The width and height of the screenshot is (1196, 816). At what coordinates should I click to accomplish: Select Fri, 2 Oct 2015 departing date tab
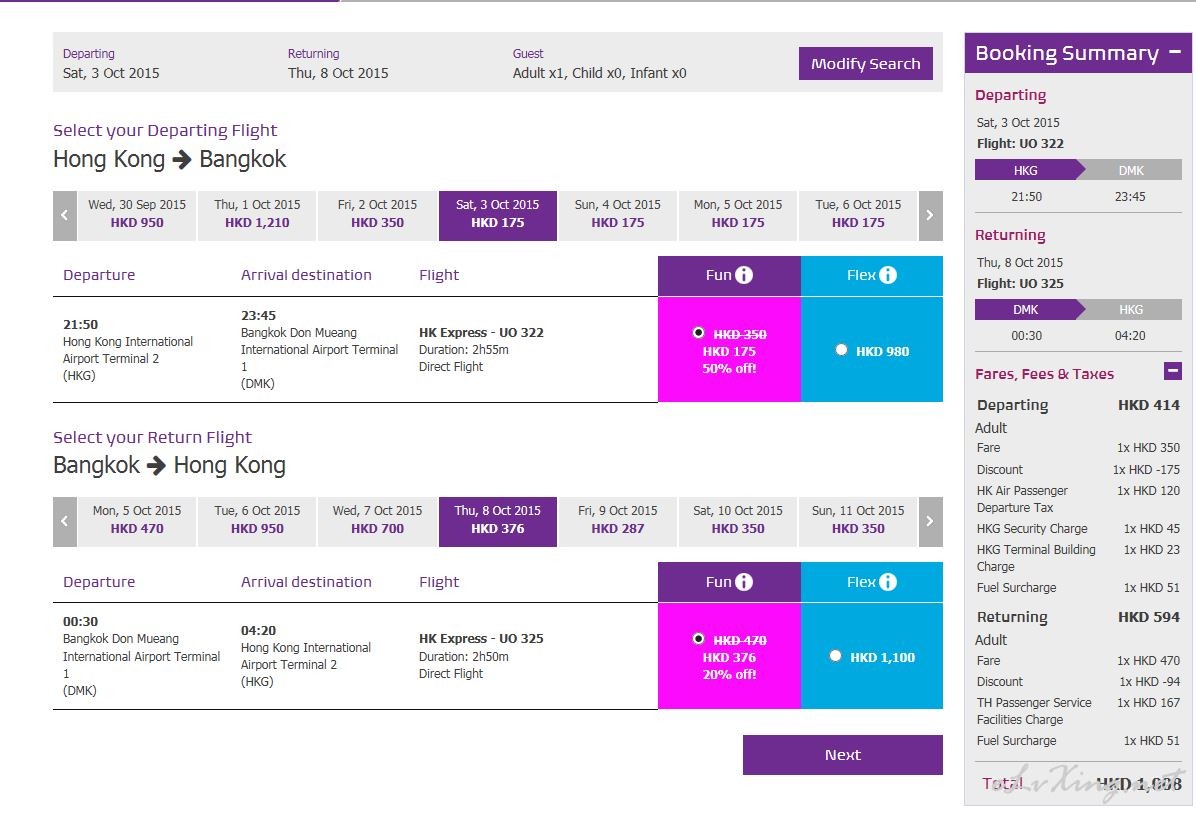click(377, 214)
